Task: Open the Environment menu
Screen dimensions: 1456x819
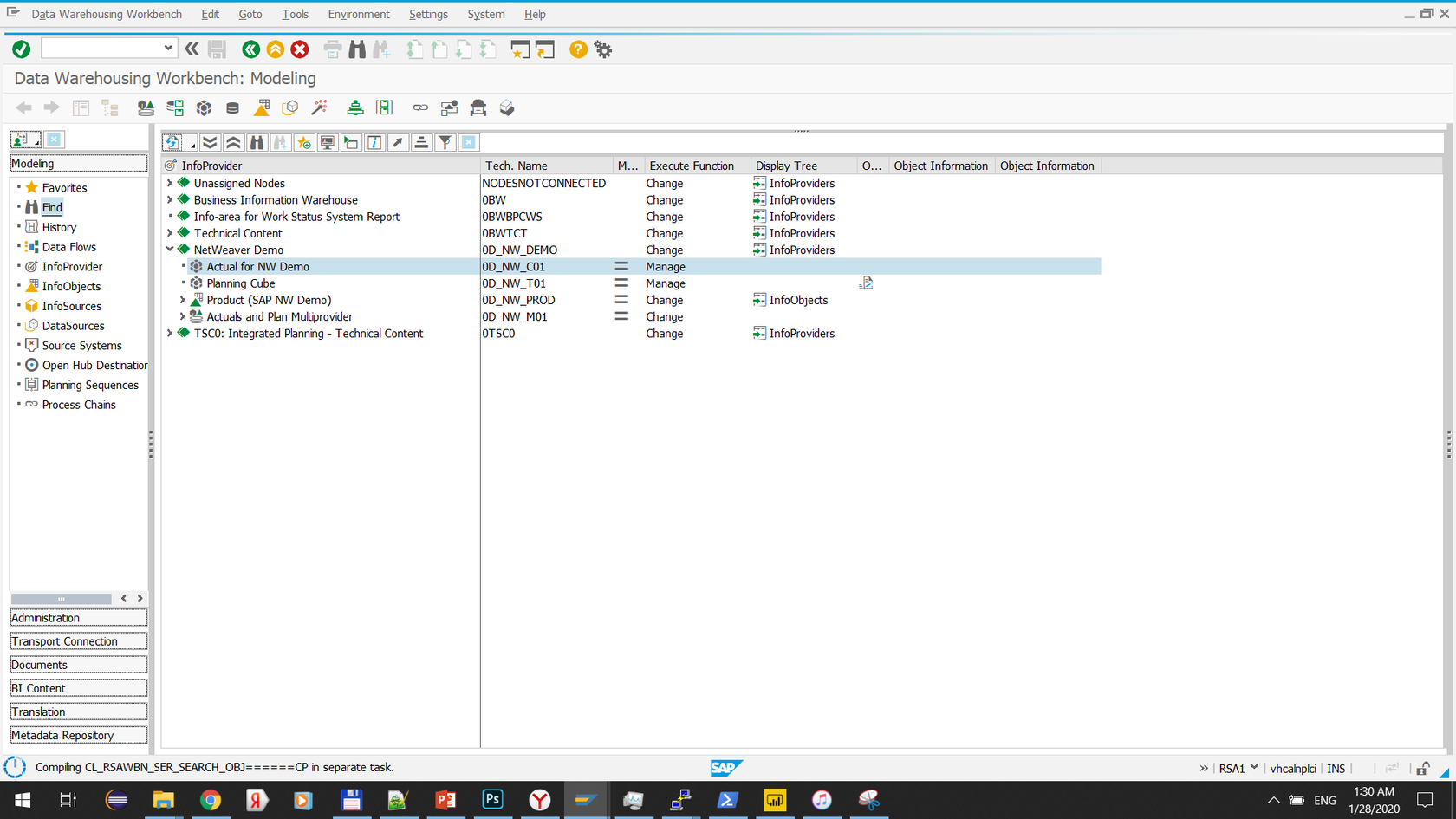Action: click(359, 14)
